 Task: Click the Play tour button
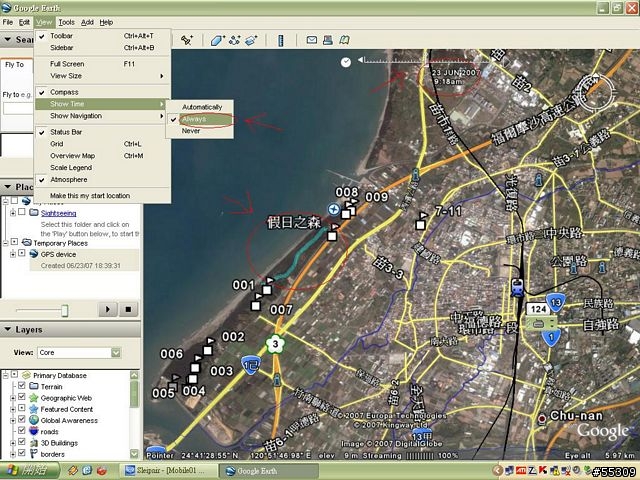(x=108, y=309)
